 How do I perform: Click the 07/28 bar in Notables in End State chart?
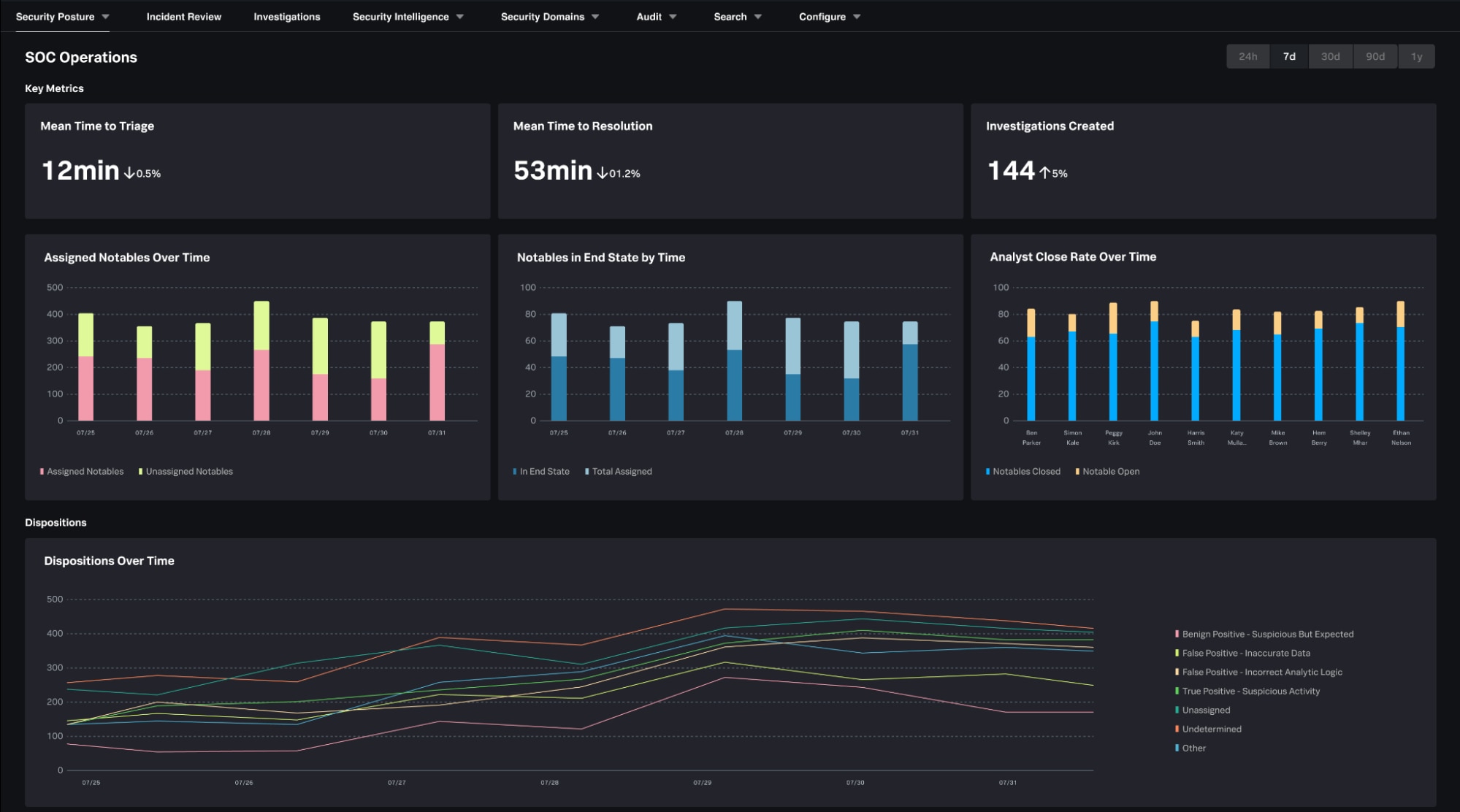tap(734, 361)
